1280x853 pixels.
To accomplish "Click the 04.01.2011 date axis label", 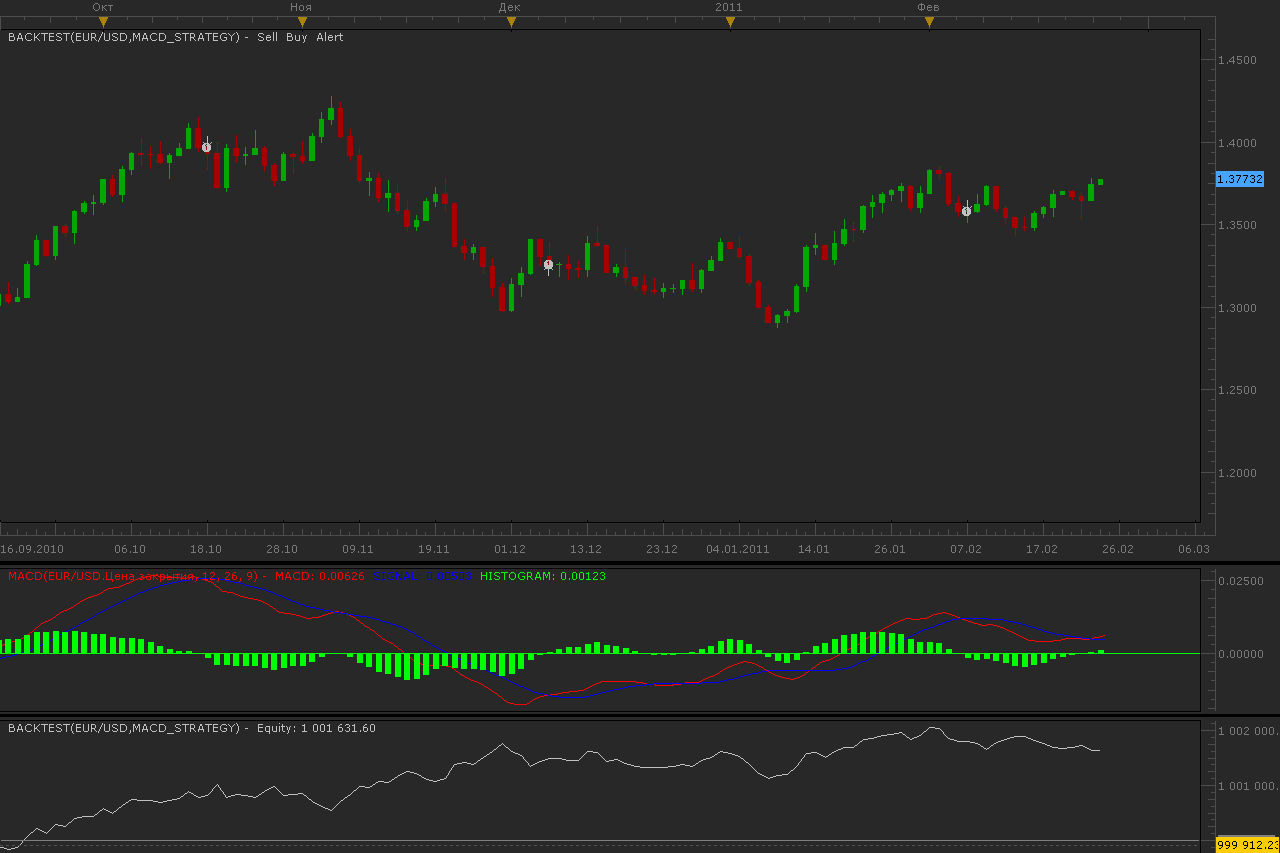I will point(738,549).
